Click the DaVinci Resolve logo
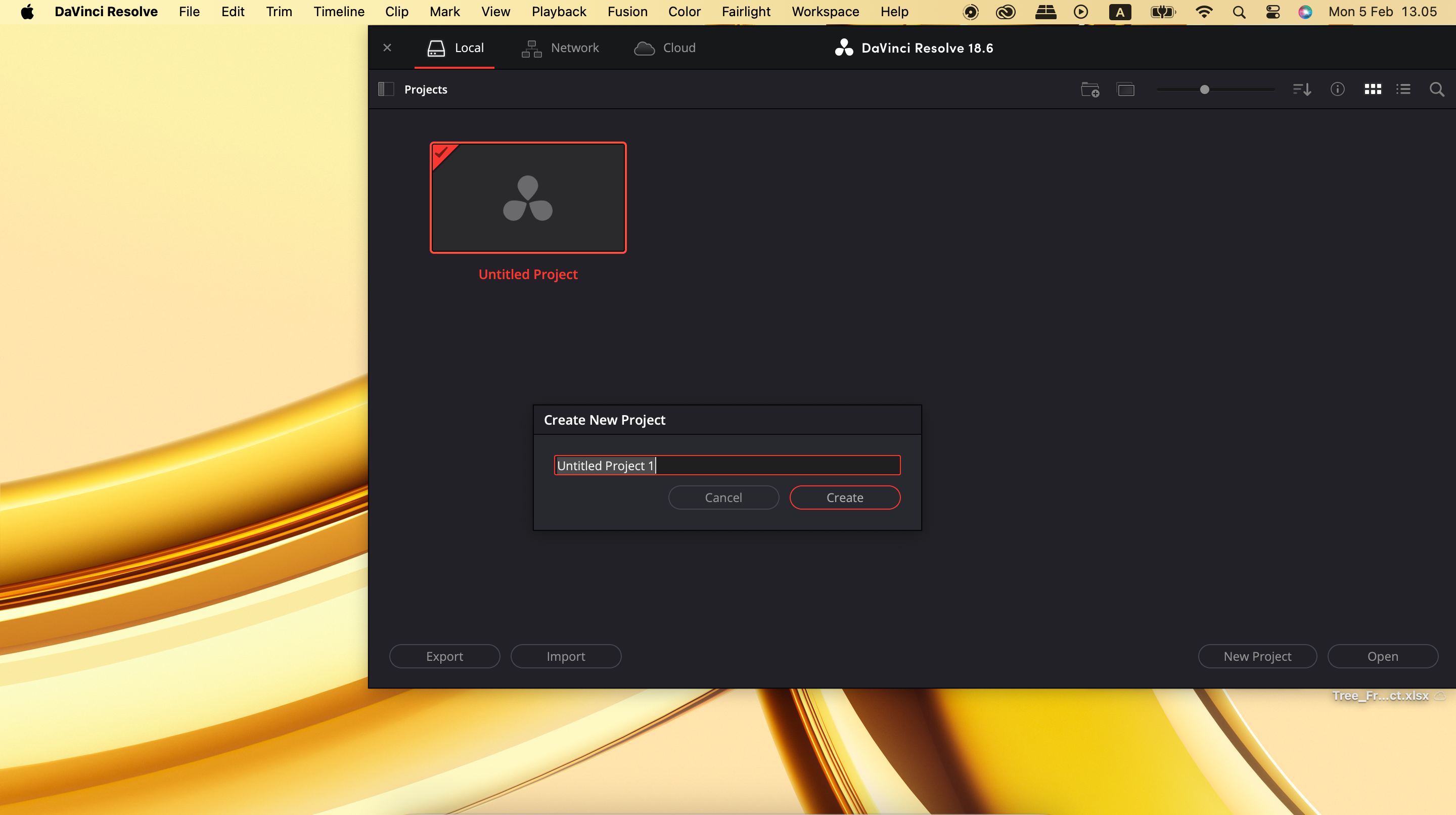Image resolution: width=1456 pixels, height=815 pixels. (x=844, y=48)
